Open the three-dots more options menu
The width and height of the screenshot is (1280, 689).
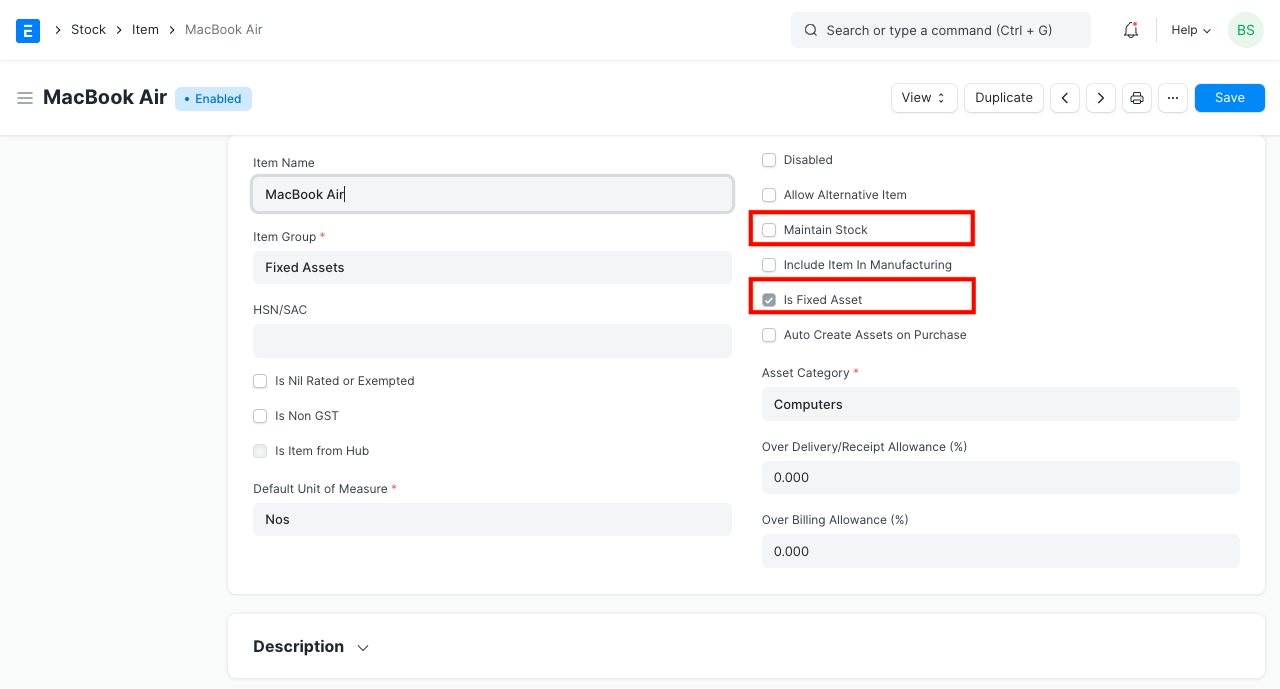pos(1173,98)
